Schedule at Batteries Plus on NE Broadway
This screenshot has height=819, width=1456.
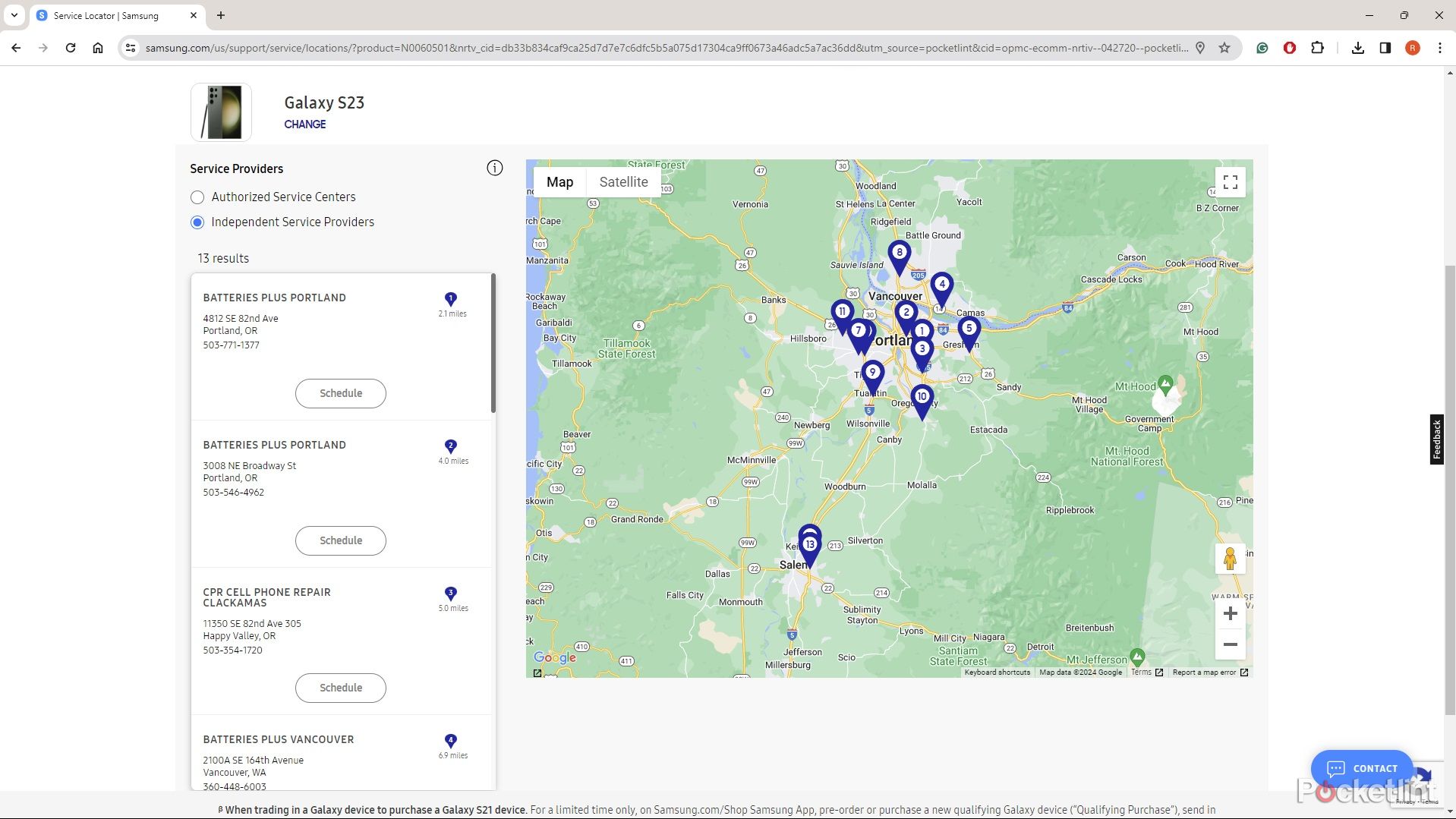coord(341,540)
